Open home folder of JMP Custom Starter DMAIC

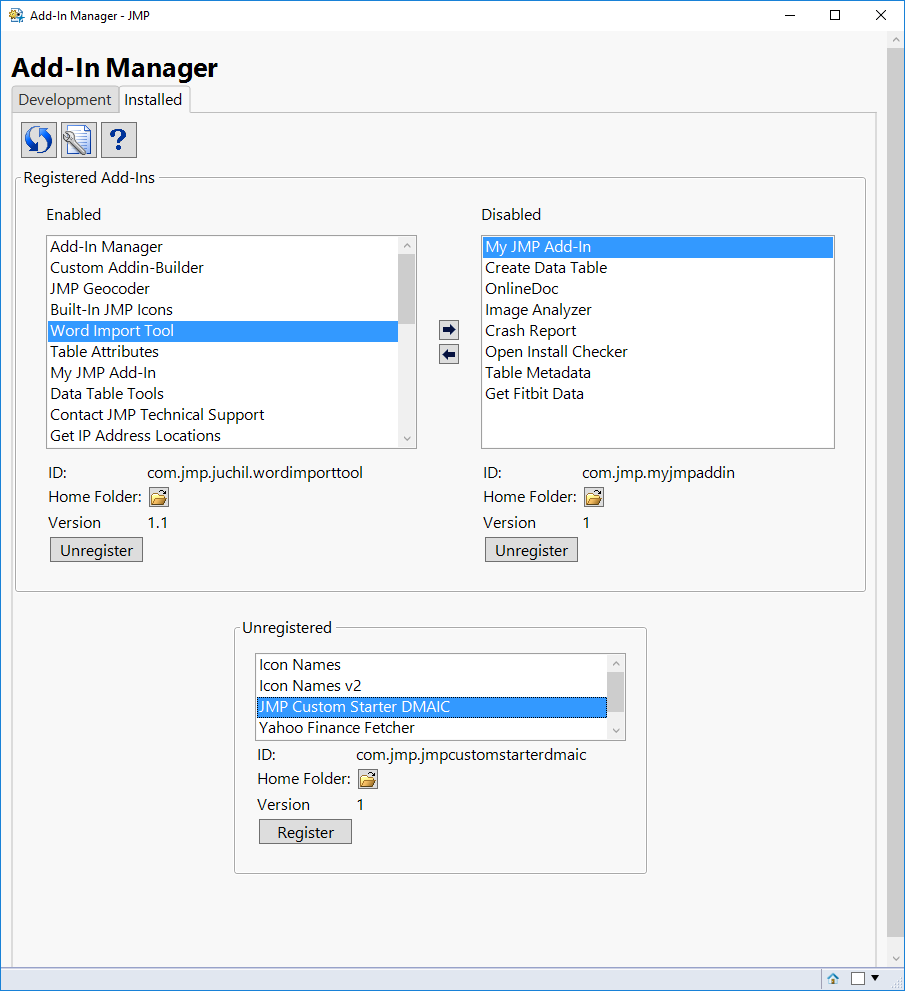click(x=367, y=779)
